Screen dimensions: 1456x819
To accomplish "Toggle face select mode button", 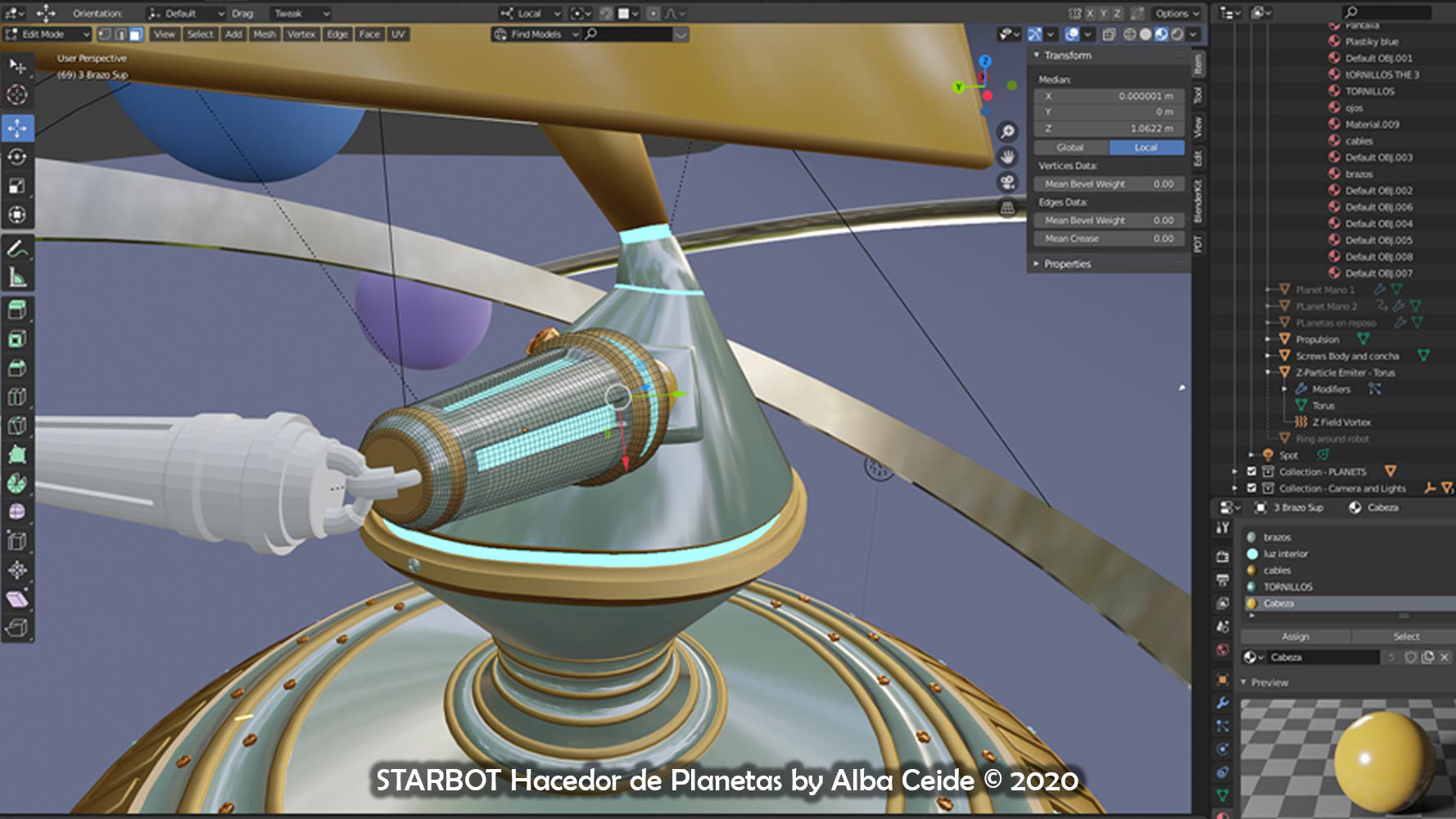I will coord(136,34).
